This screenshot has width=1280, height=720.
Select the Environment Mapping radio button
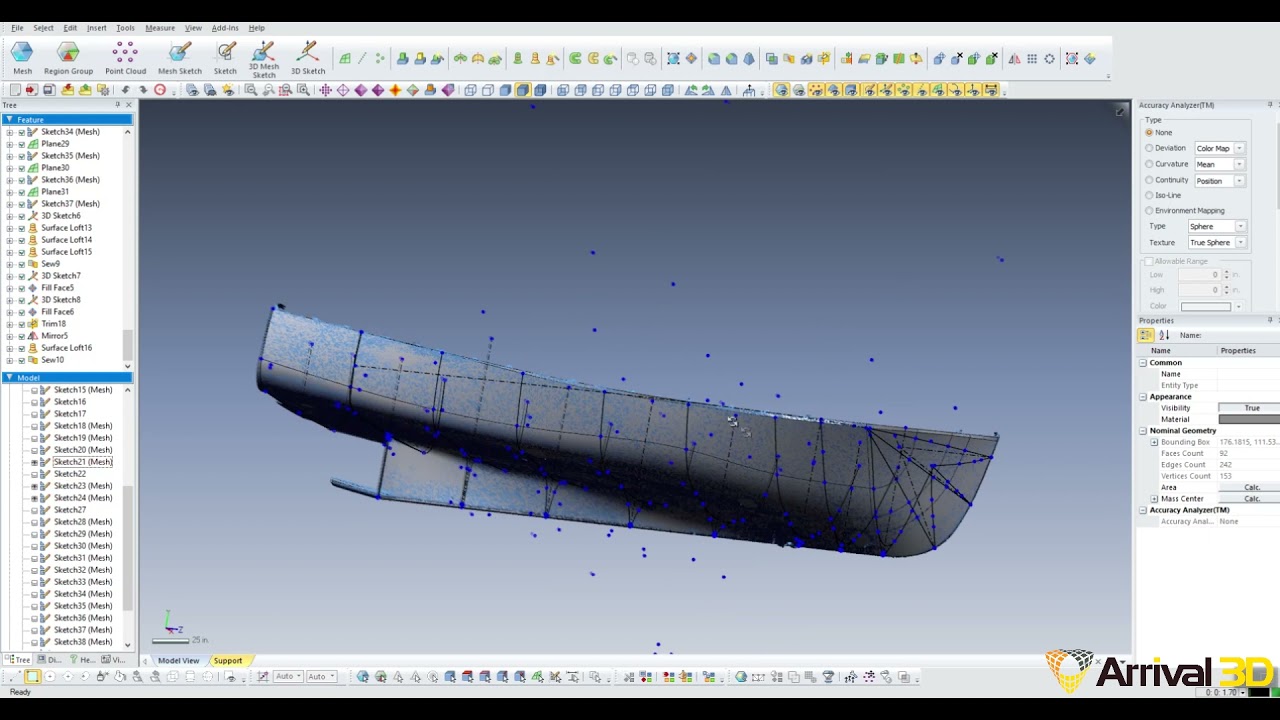pyautogui.click(x=1149, y=210)
